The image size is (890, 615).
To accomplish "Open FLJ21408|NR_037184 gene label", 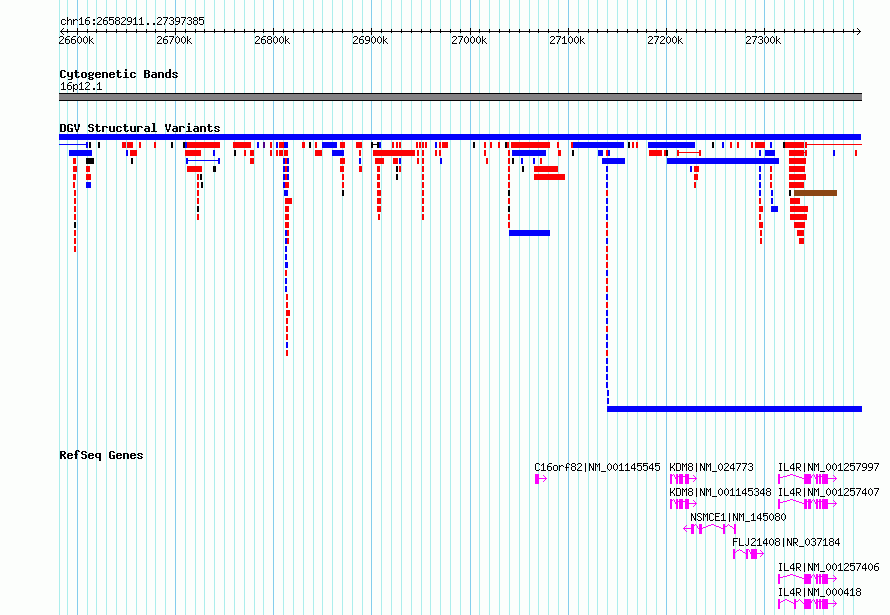I will pos(786,542).
